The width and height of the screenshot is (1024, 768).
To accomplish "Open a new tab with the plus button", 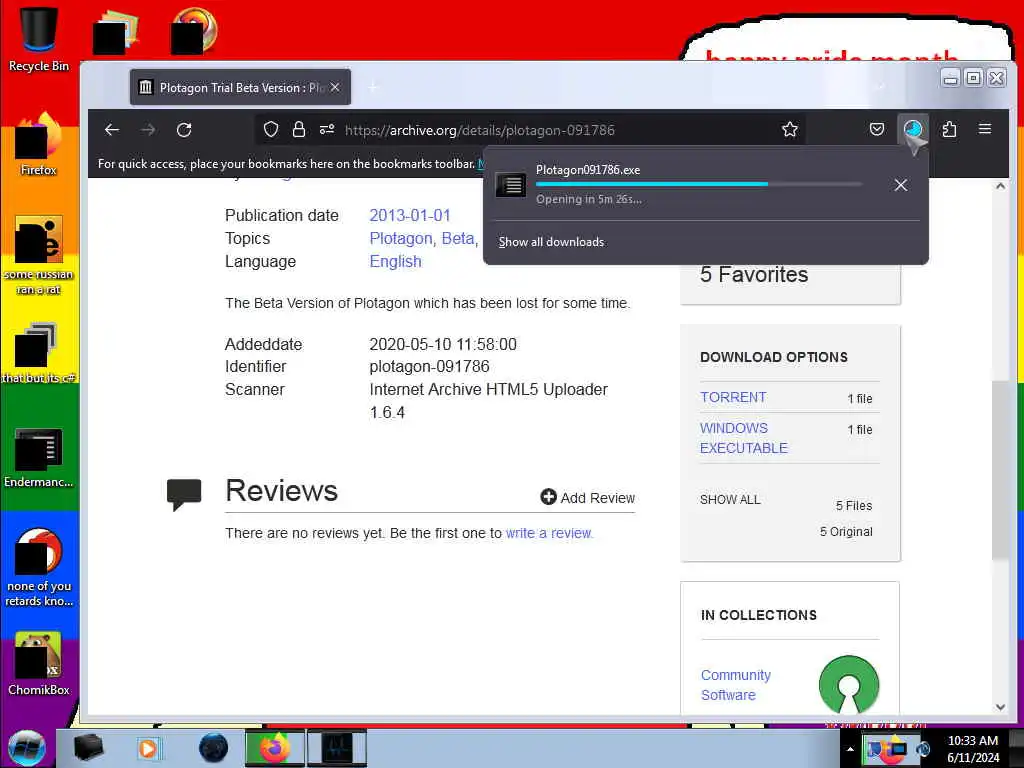I will [374, 87].
